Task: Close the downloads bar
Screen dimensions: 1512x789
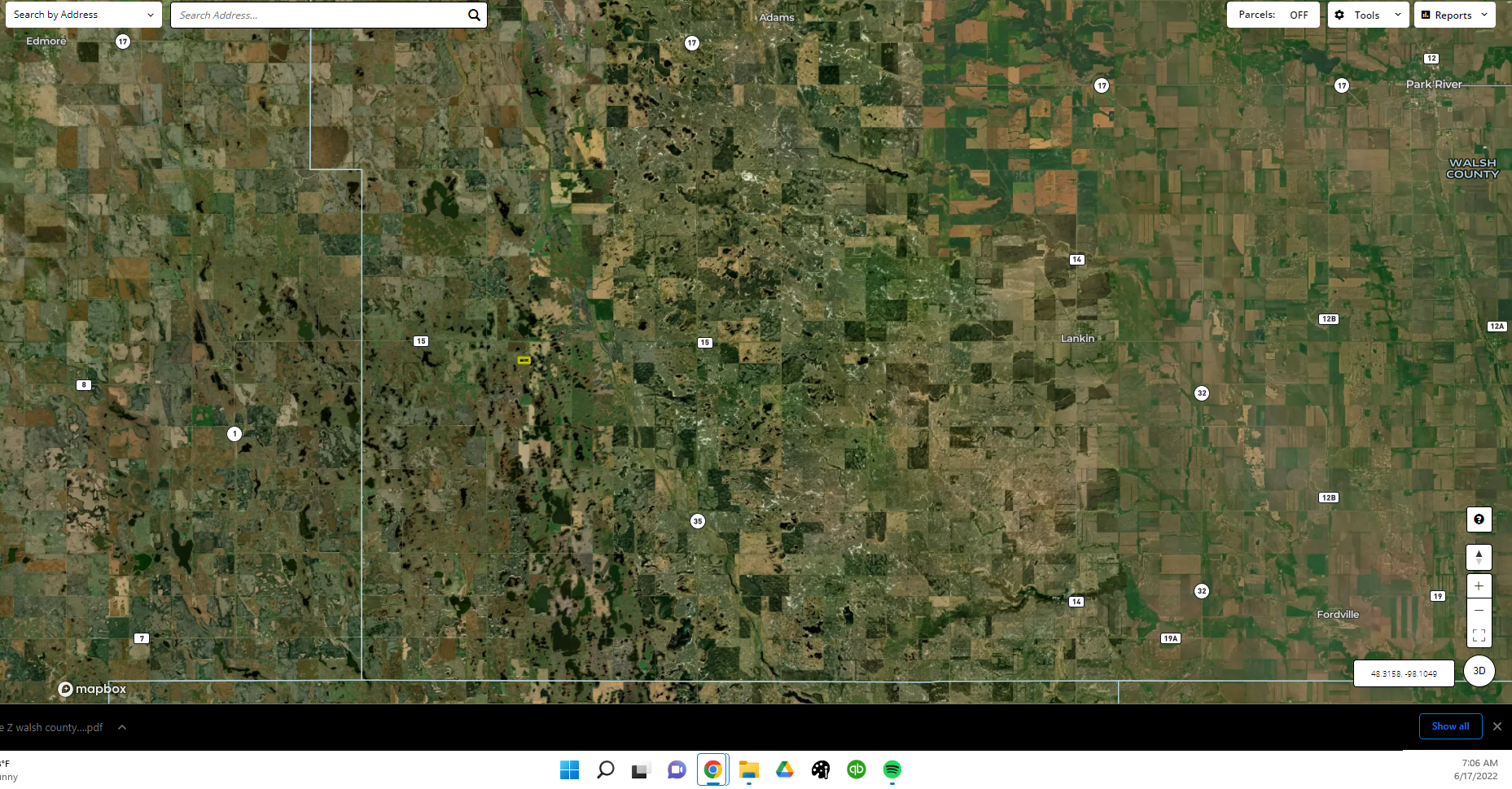Action: [x=1497, y=726]
